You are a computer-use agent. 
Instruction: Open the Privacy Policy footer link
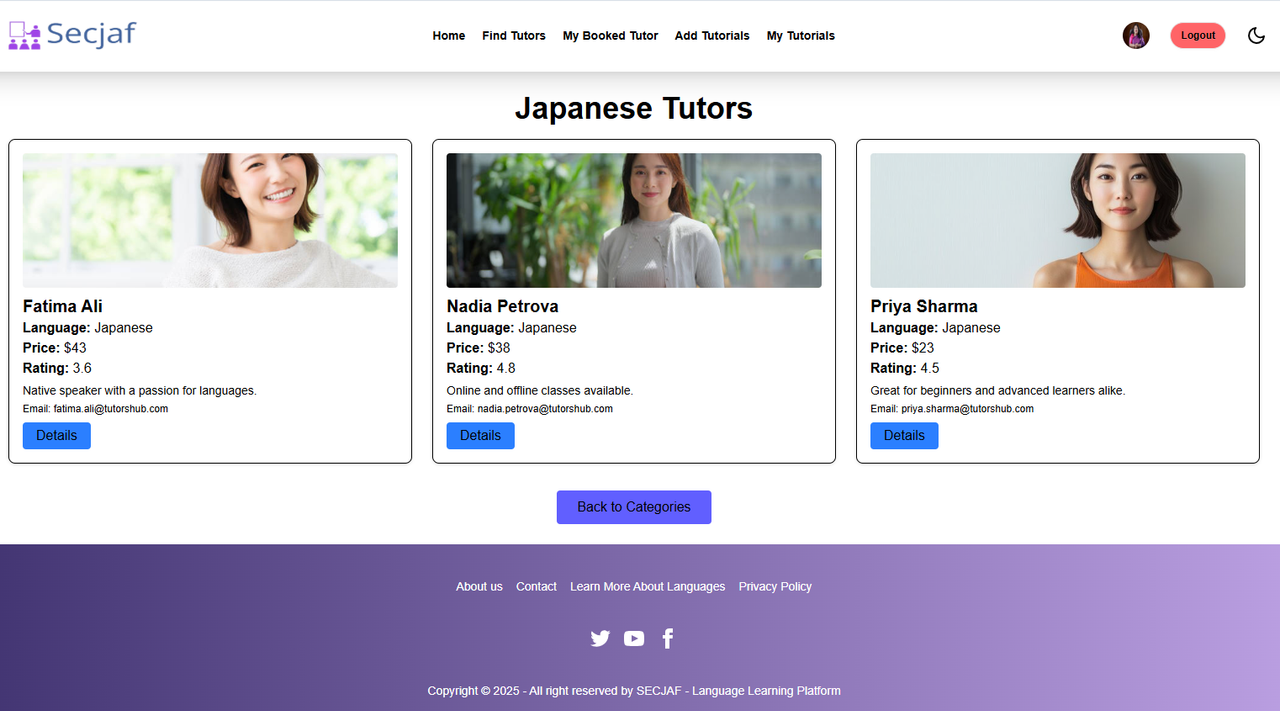pos(775,587)
